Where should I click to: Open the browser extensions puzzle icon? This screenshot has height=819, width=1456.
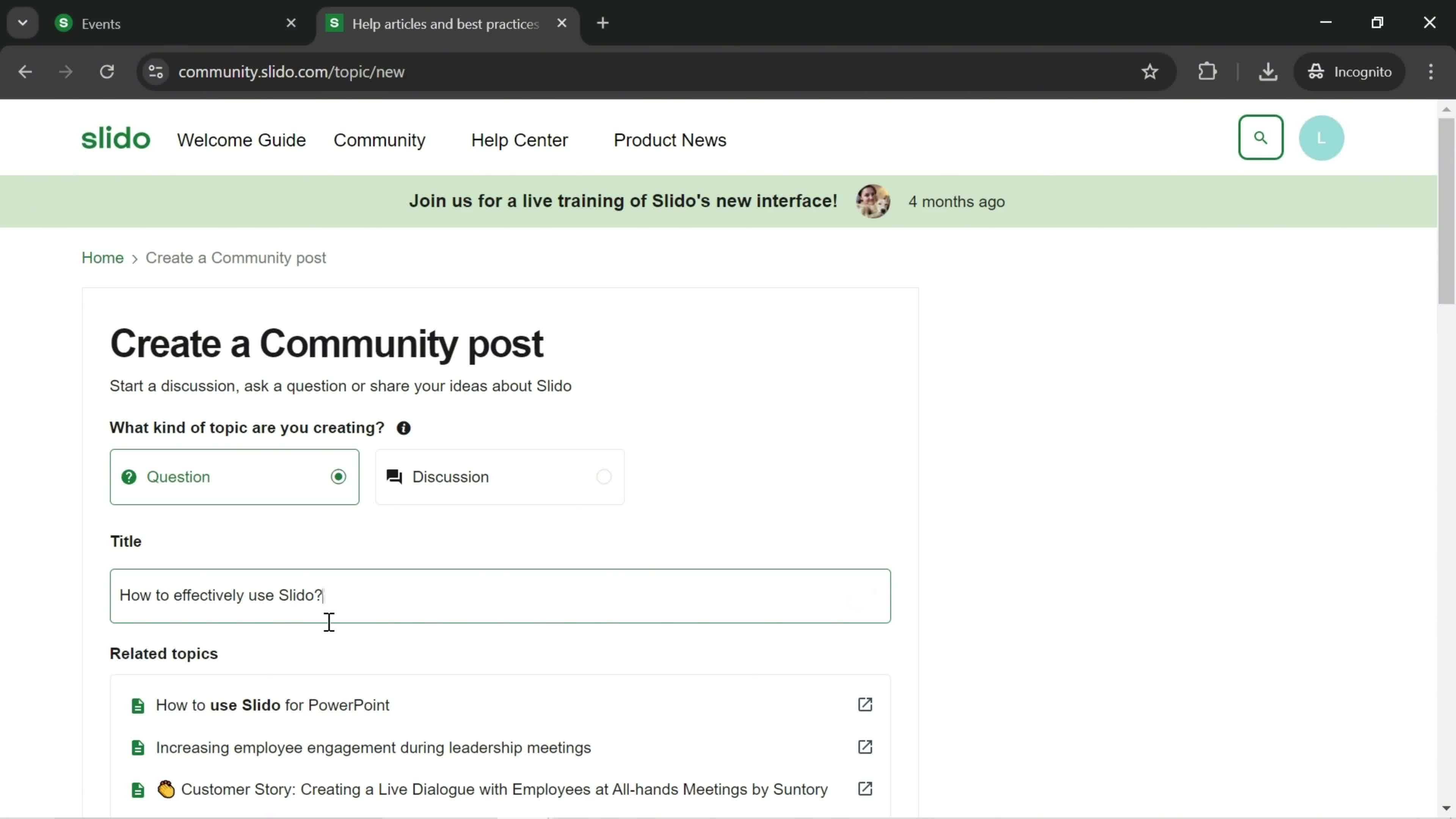tap(1207, 72)
